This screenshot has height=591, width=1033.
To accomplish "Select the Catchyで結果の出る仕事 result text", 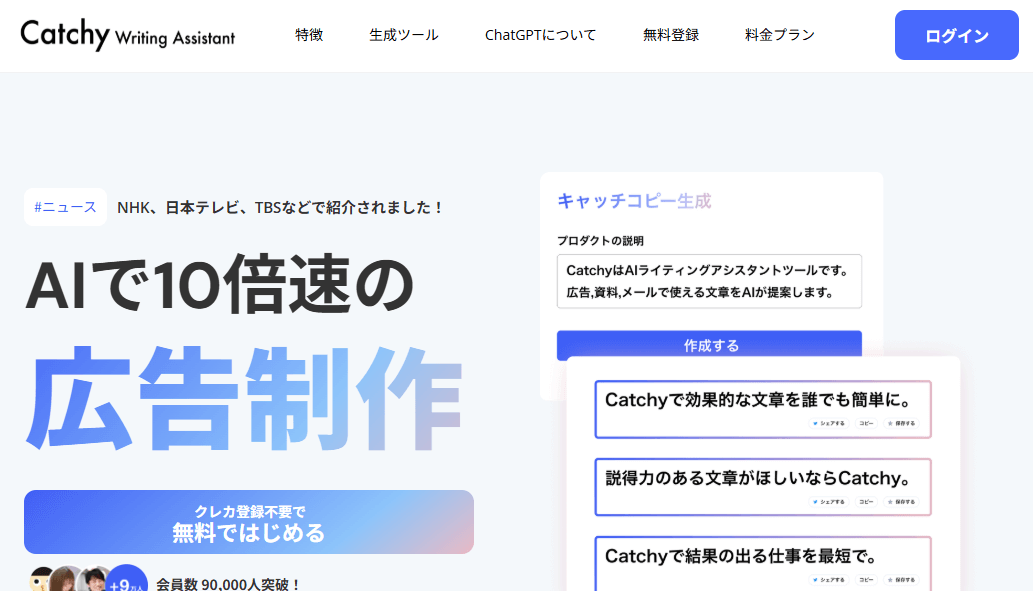I will click(x=742, y=557).
